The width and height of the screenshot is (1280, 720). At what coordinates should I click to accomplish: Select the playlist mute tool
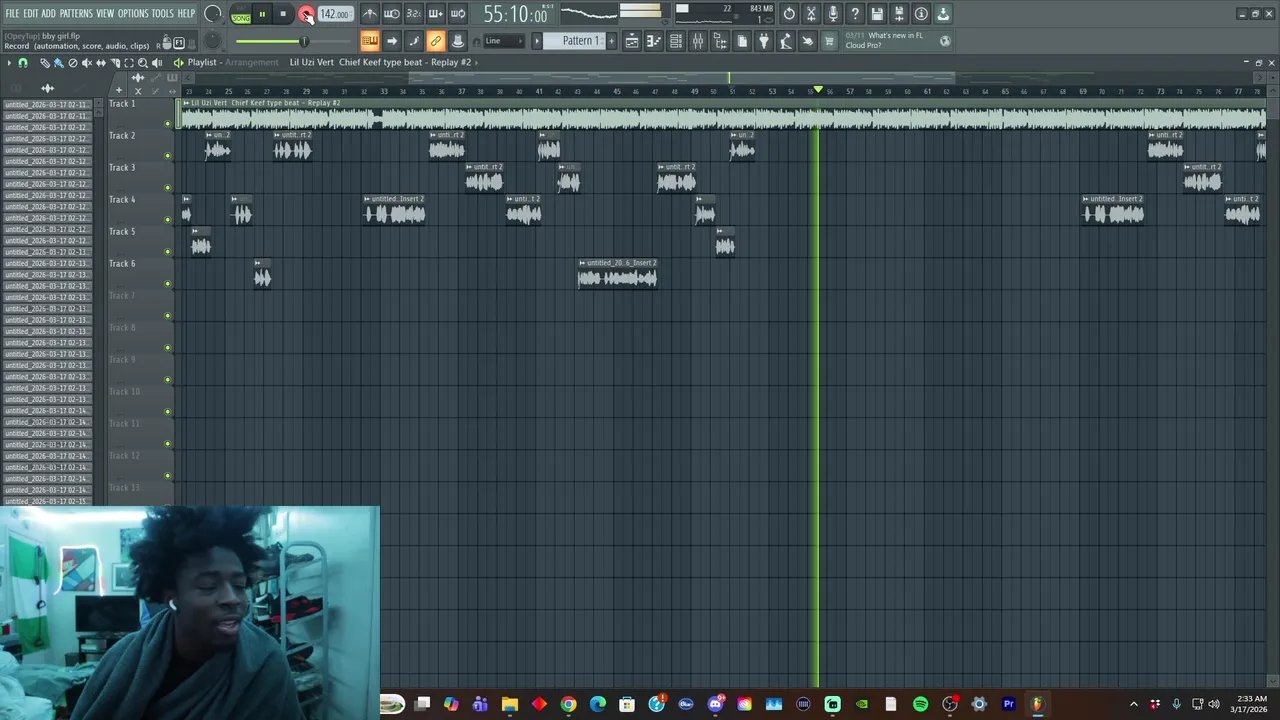click(86, 63)
